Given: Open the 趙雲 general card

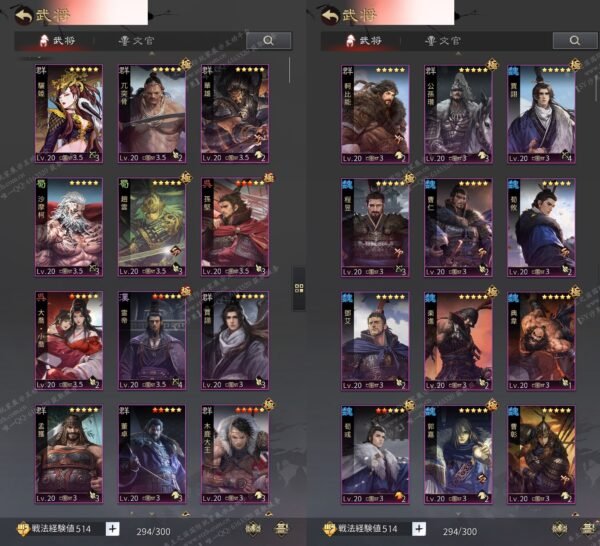Looking at the screenshot, I should [151, 228].
